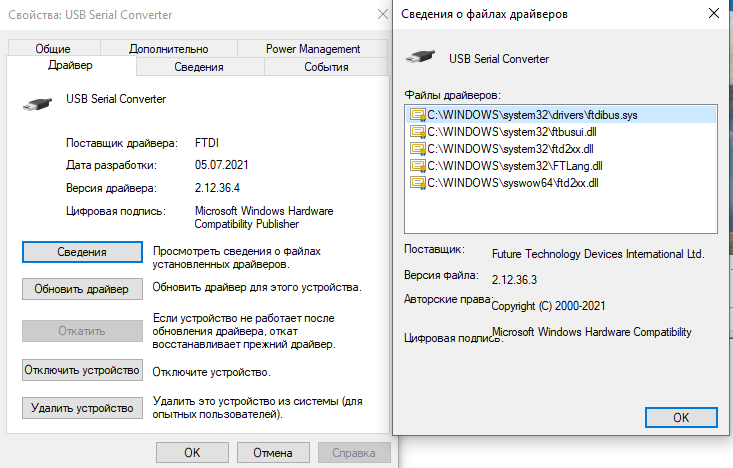The image size is (733, 468).
Task: Click the Отключить устройство button
Action: [x=82, y=370]
